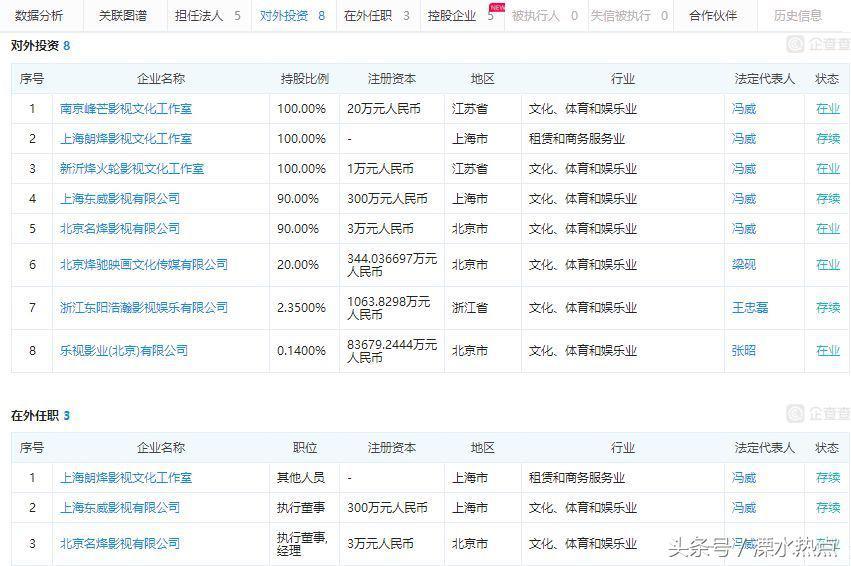The width and height of the screenshot is (851, 566).
Task: Click 在业 status of 北京烽驰映画 row
Action: point(828,264)
